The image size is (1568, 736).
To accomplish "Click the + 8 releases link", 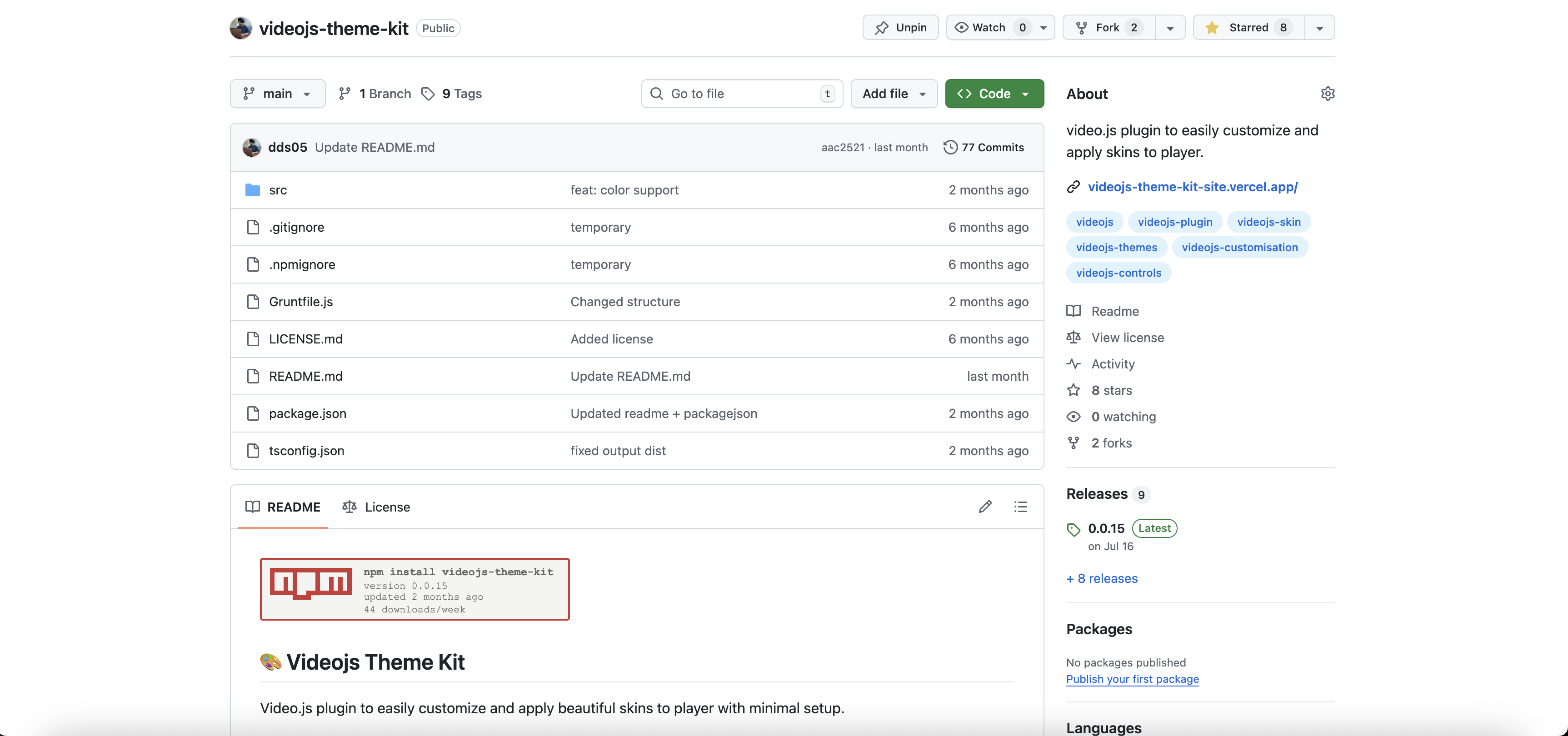I will [1102, 578].
